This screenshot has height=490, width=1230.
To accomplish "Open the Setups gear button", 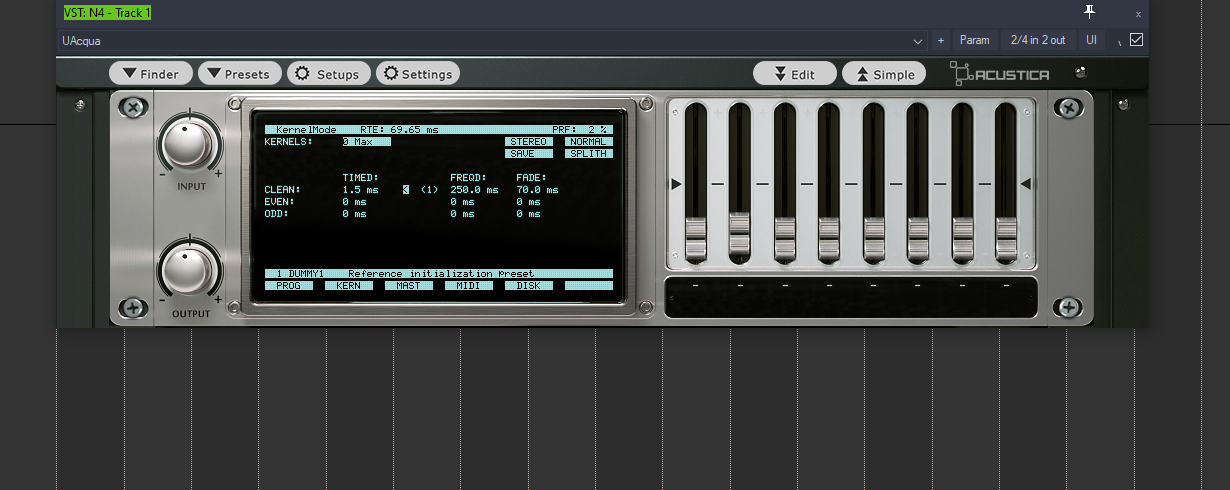I will pyautogui.click(x=329, y=74).
